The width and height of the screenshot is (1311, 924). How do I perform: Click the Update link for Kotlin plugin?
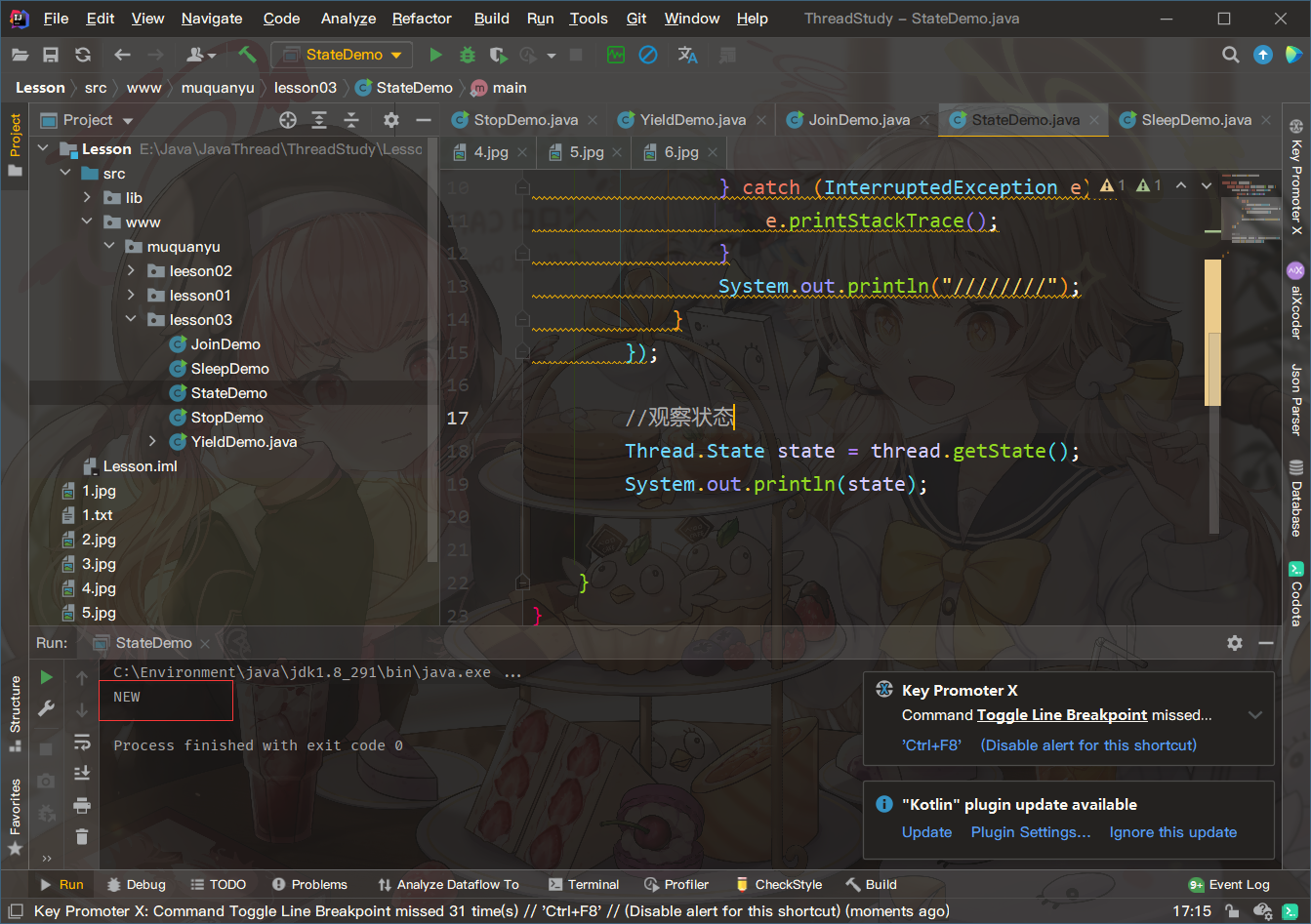click(x=926, y=832)
